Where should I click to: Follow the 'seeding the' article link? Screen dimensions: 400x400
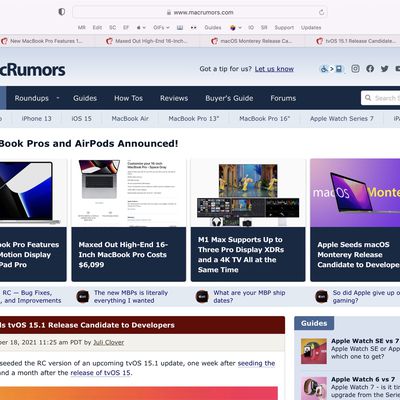point(256,363)
